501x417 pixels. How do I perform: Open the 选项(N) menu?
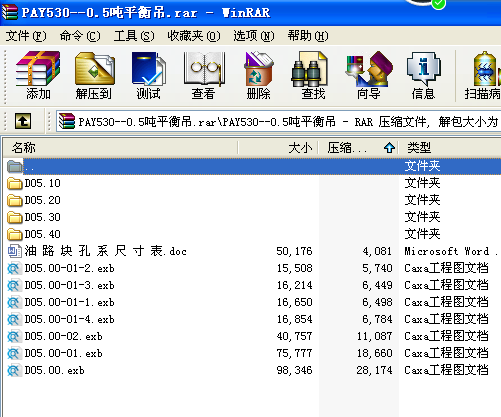point(254,36)
